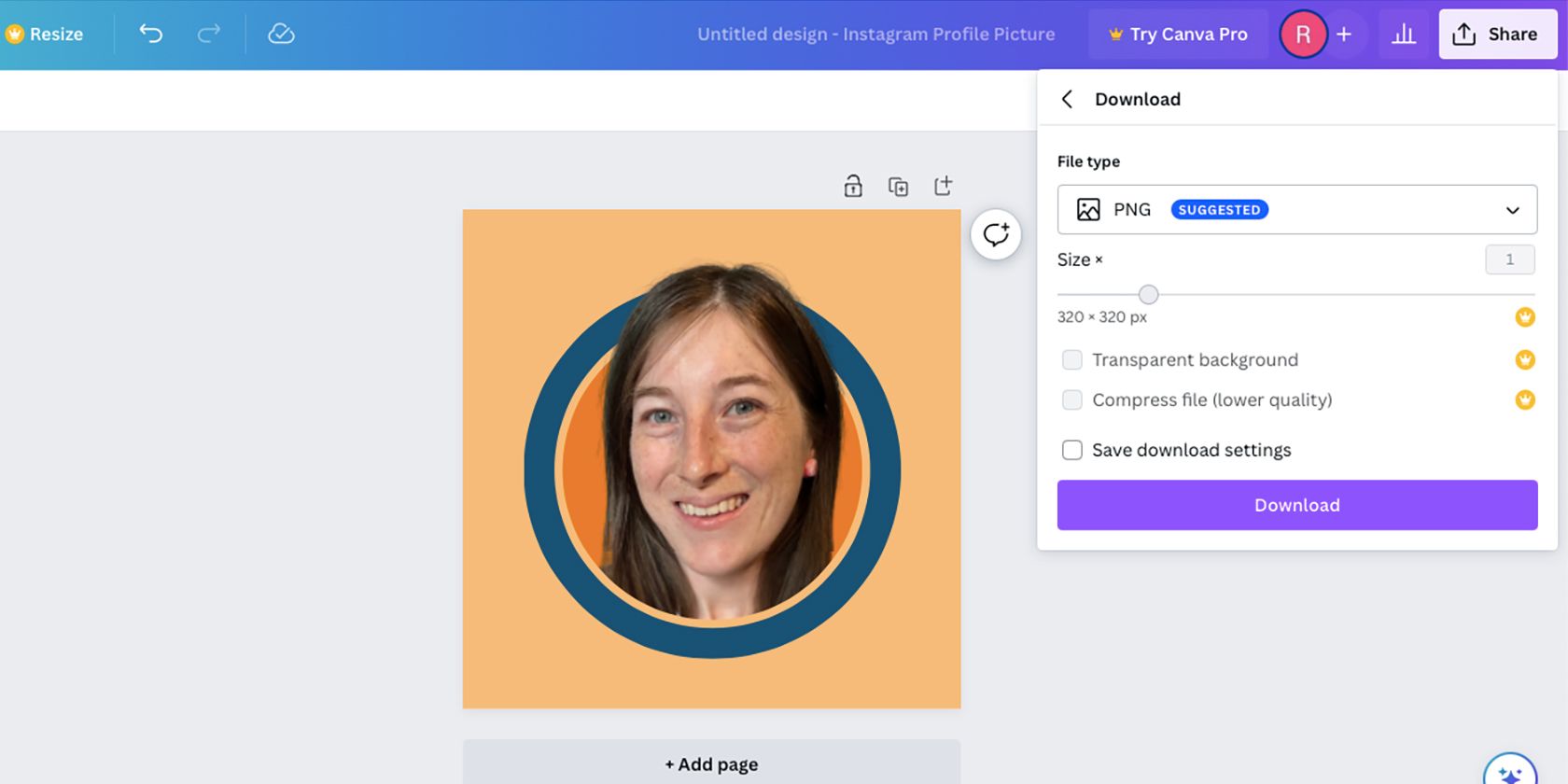Image resolution: width=1568 pixels, height=784 pixels.
Task: Tick the Compress file checkbox
Action: click(1072, 400)
